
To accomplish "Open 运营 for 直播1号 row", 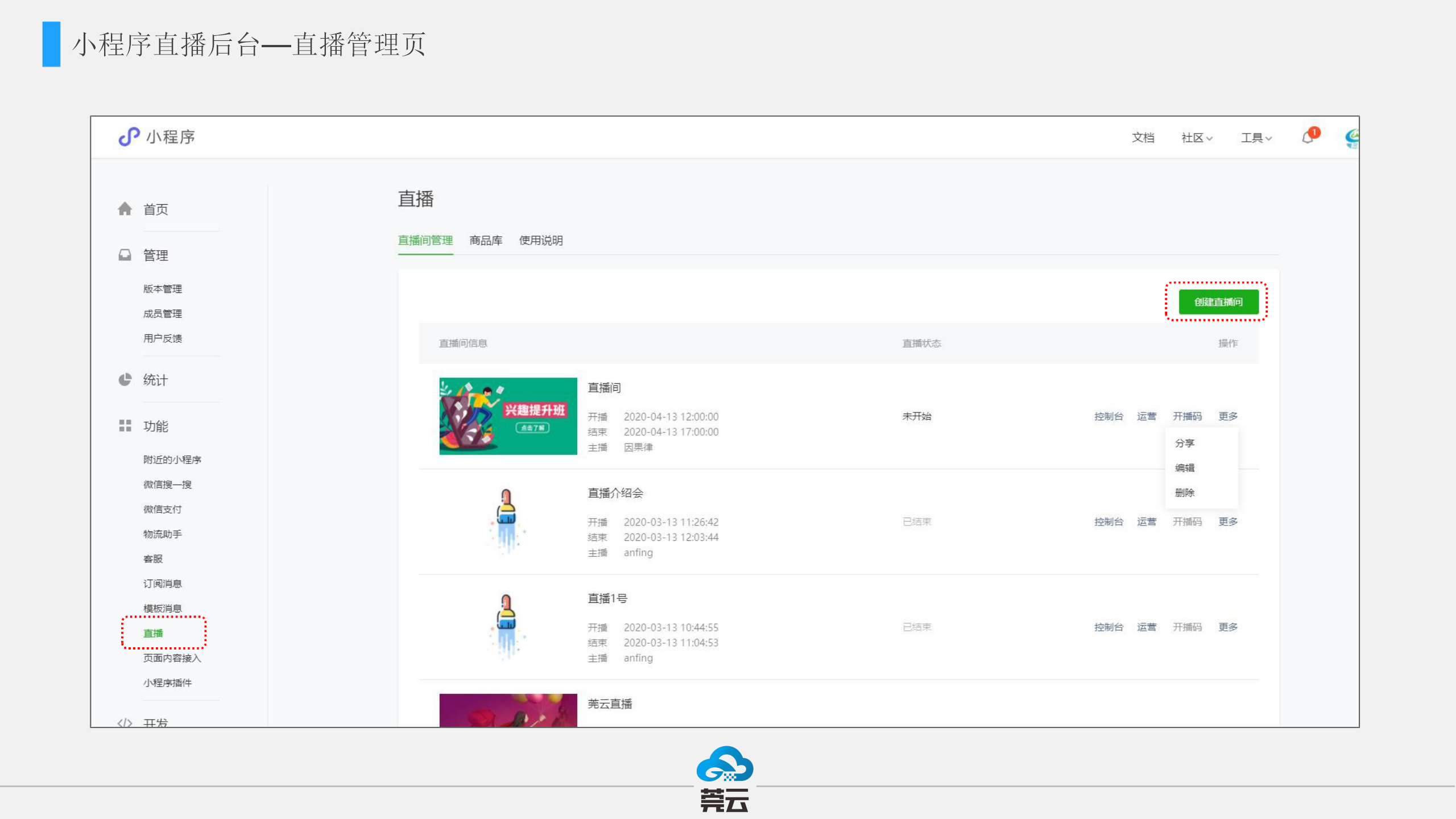I will pos(1147,627).
